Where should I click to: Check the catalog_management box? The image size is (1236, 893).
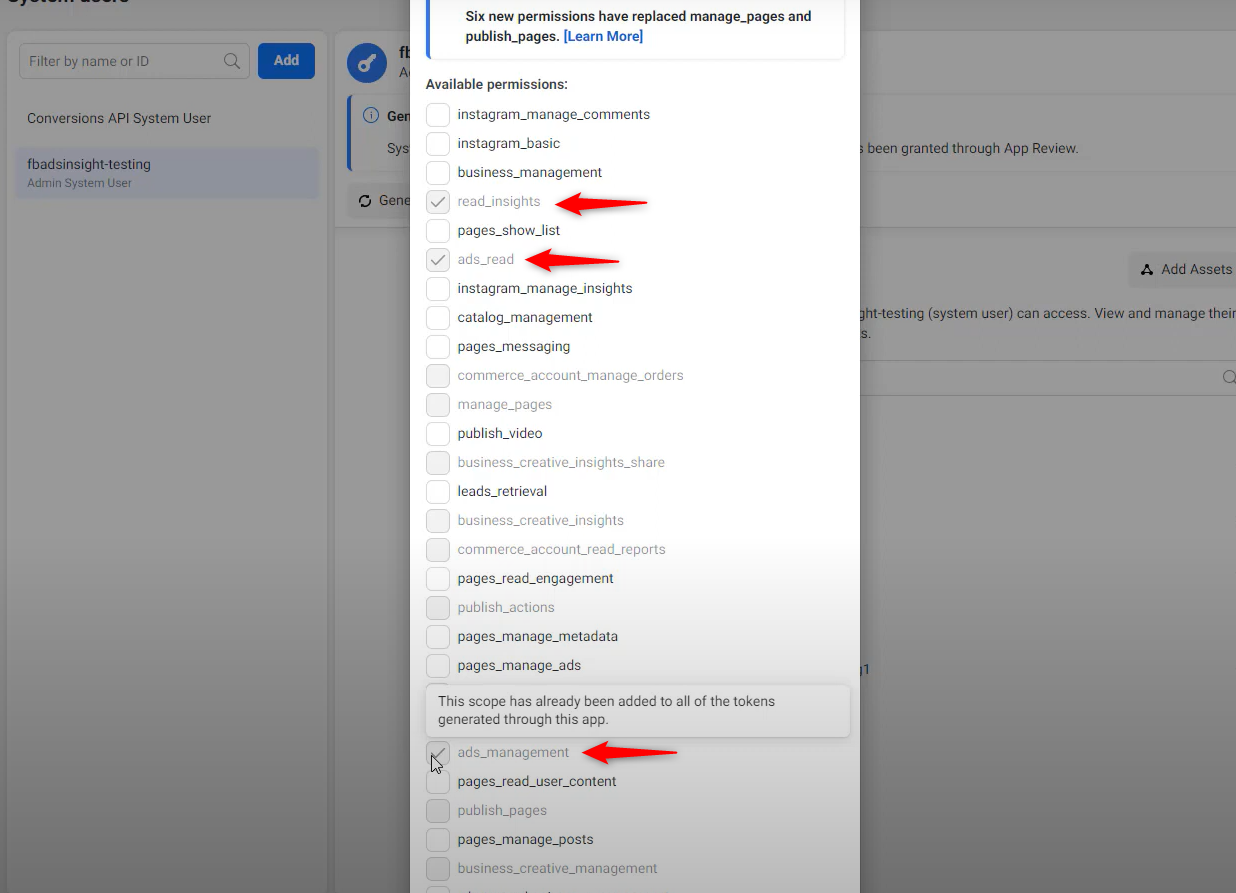pos(438,317)
